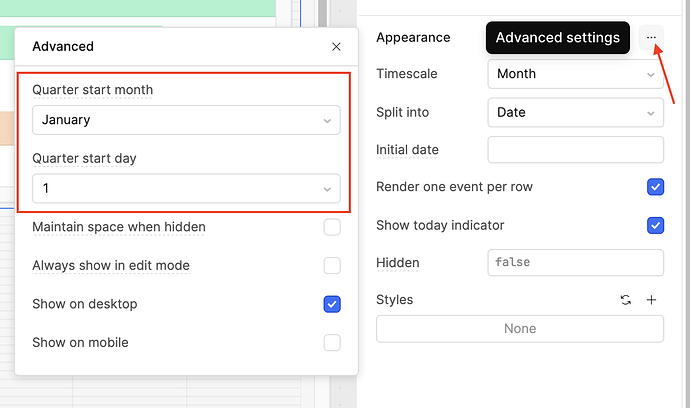Disable Show today indicator checkbox
This screenshot has height=408, width=690.
click(655, 225)
